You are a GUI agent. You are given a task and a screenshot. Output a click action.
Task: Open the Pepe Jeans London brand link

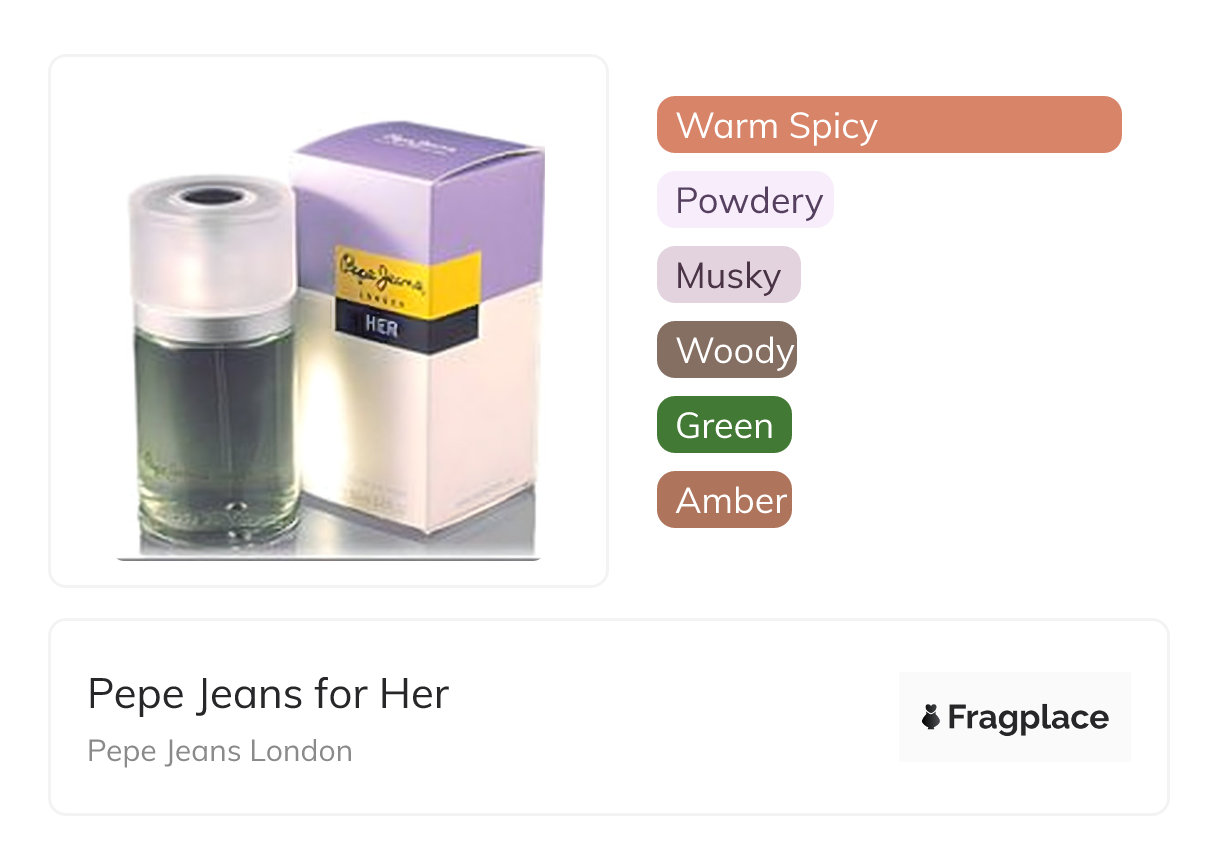point(220,751)
